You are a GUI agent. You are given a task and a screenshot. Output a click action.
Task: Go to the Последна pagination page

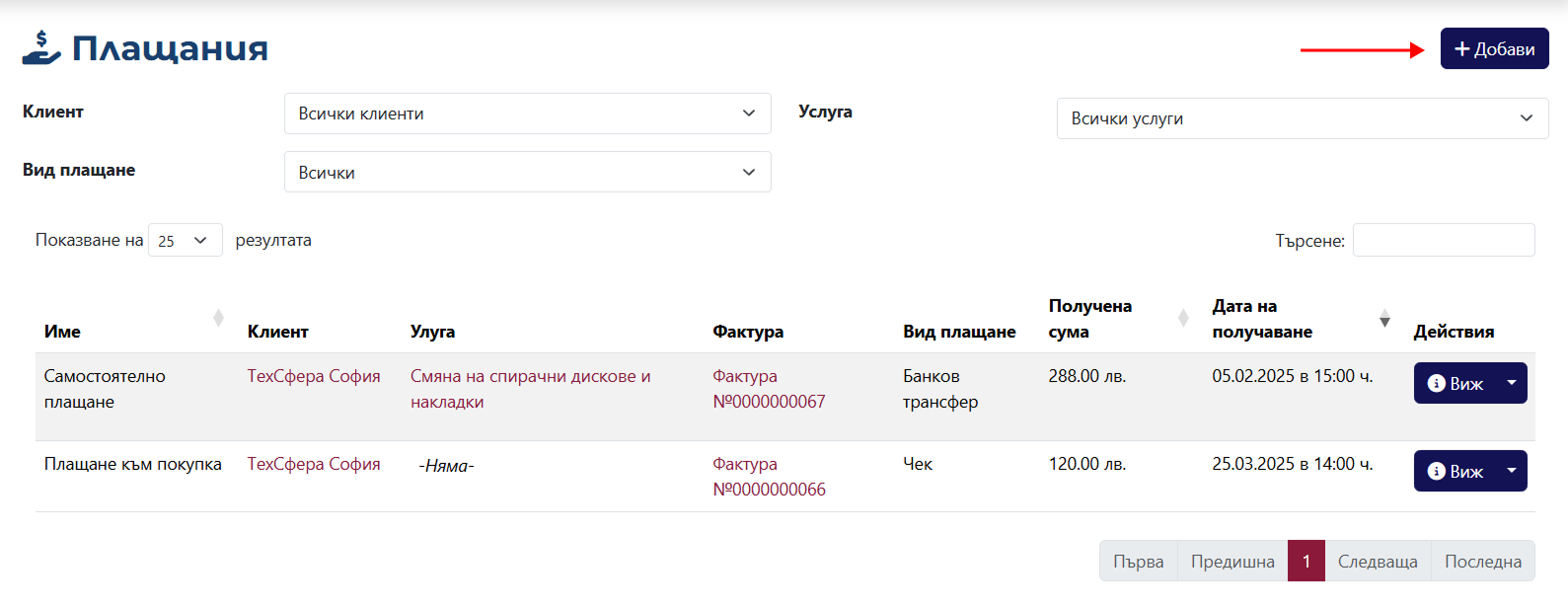tap(1483, 561)
